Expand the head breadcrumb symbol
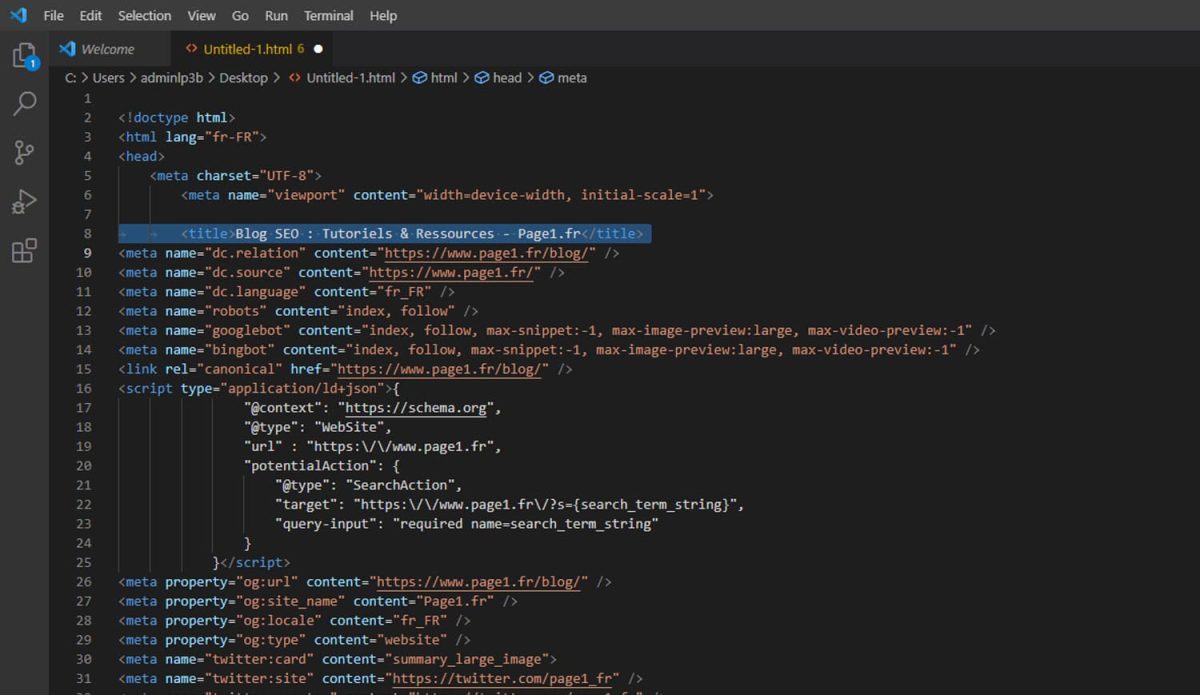The height and width of the screenshot is (695, 1200). pos(507,78)
